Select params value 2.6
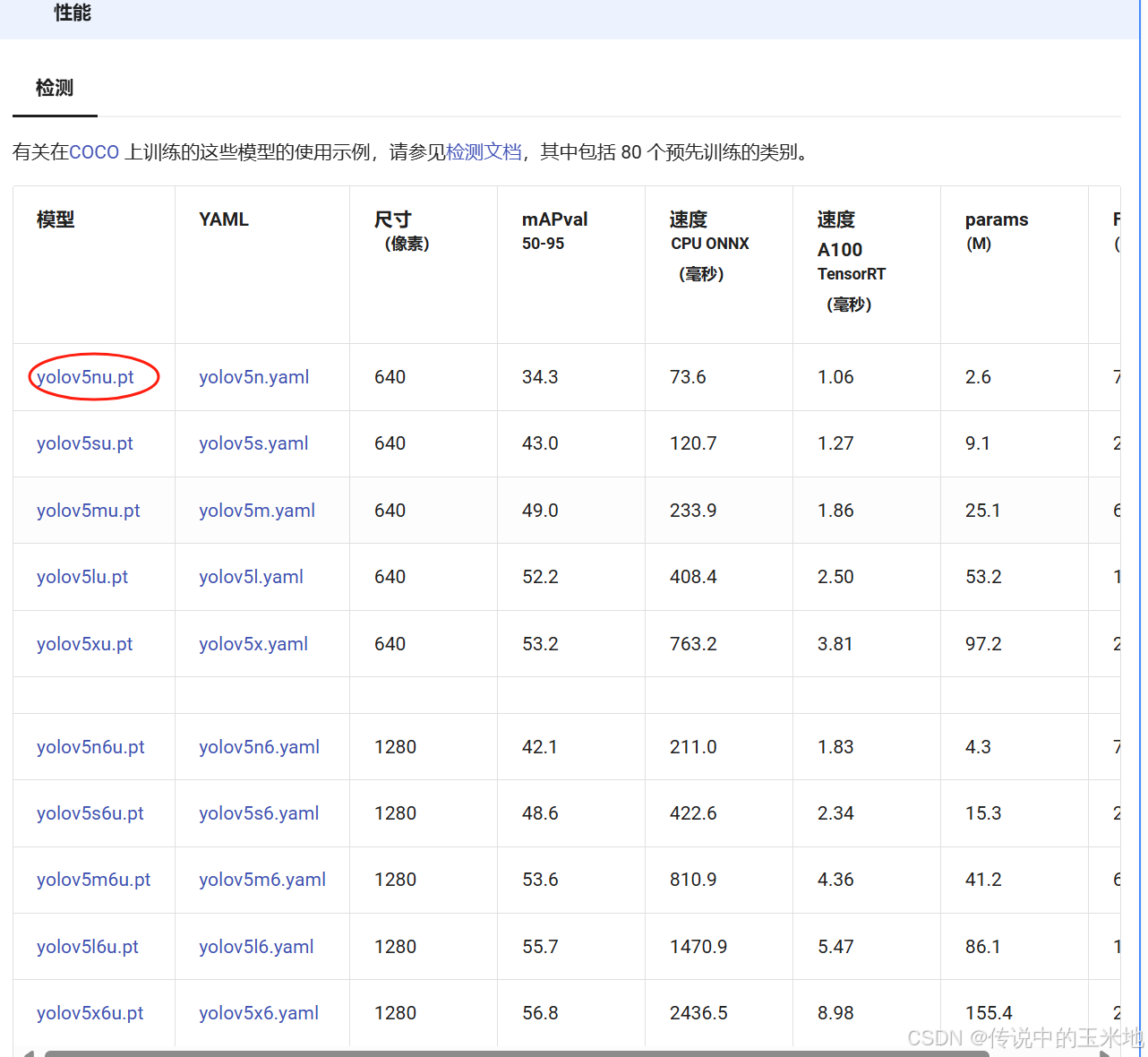 tap(978, 377)
